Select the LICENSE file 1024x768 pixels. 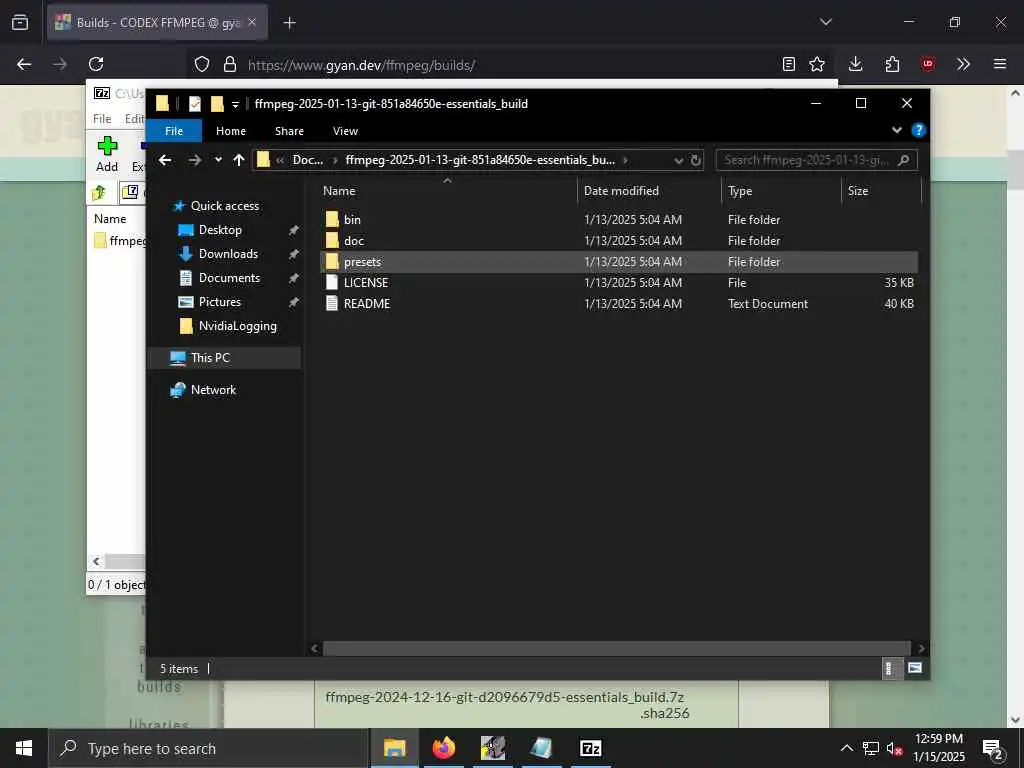pyautogui.click(x=366, y=283)
